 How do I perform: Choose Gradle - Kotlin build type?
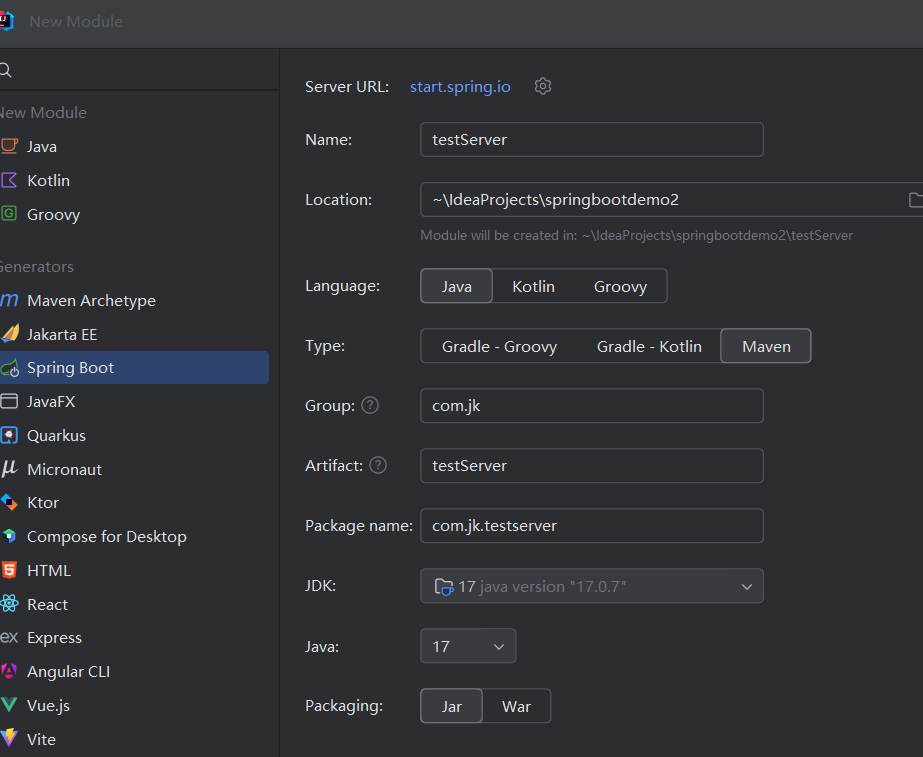pyautogui.click(x=649, y=346)
